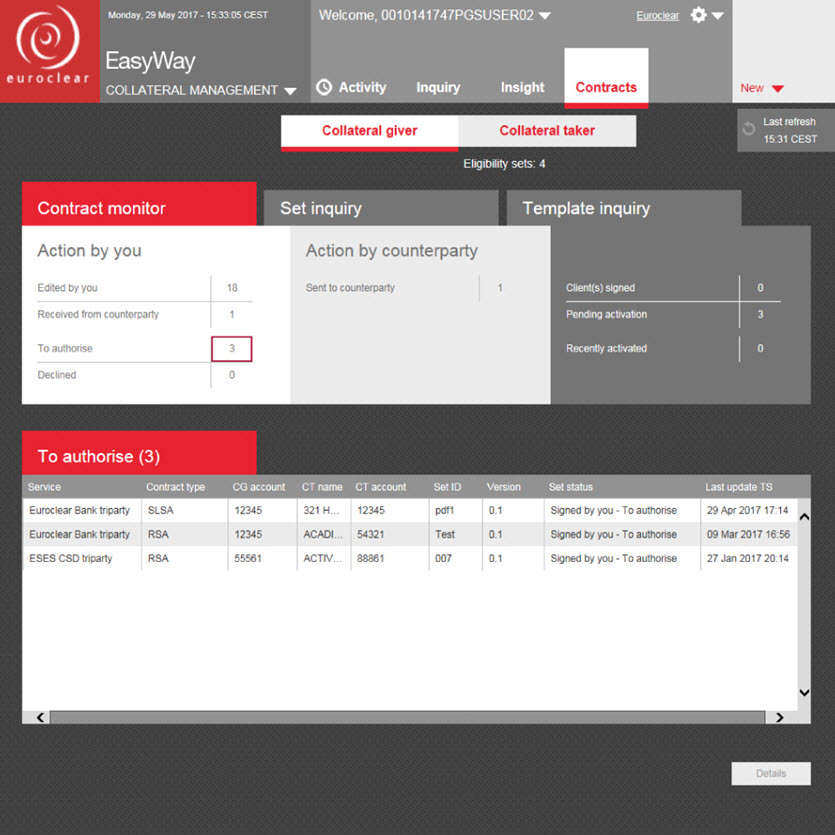Click the clock icon beside Activity

coord(324,87)
